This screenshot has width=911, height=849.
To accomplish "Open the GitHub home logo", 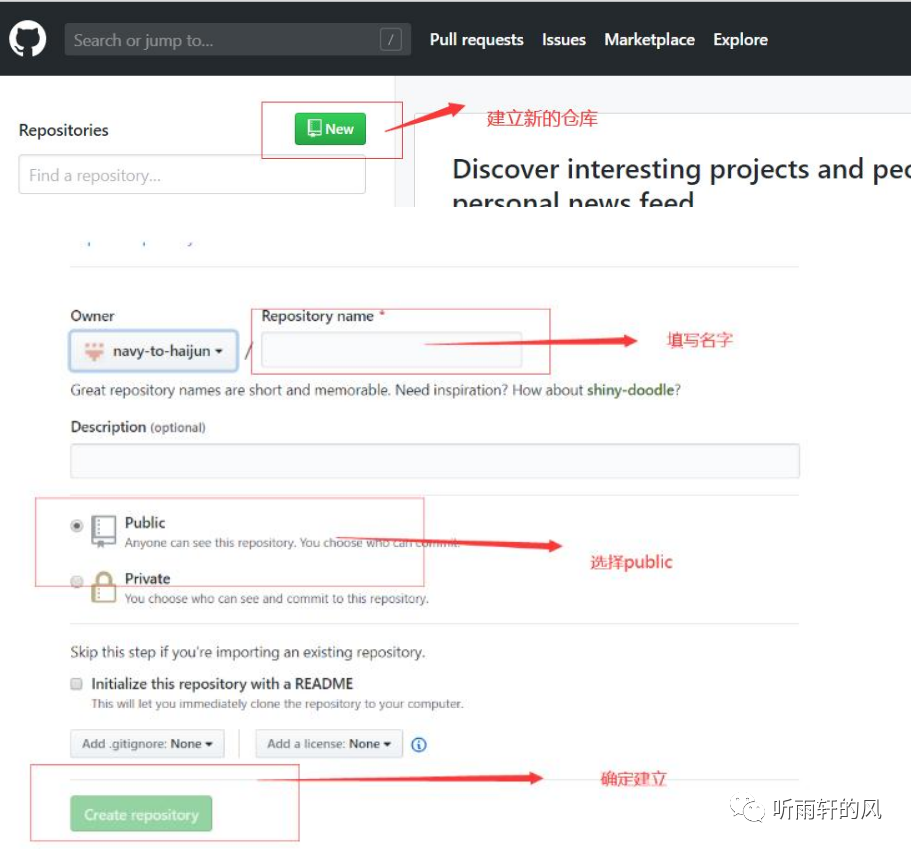I will click(x=27, y=39).
